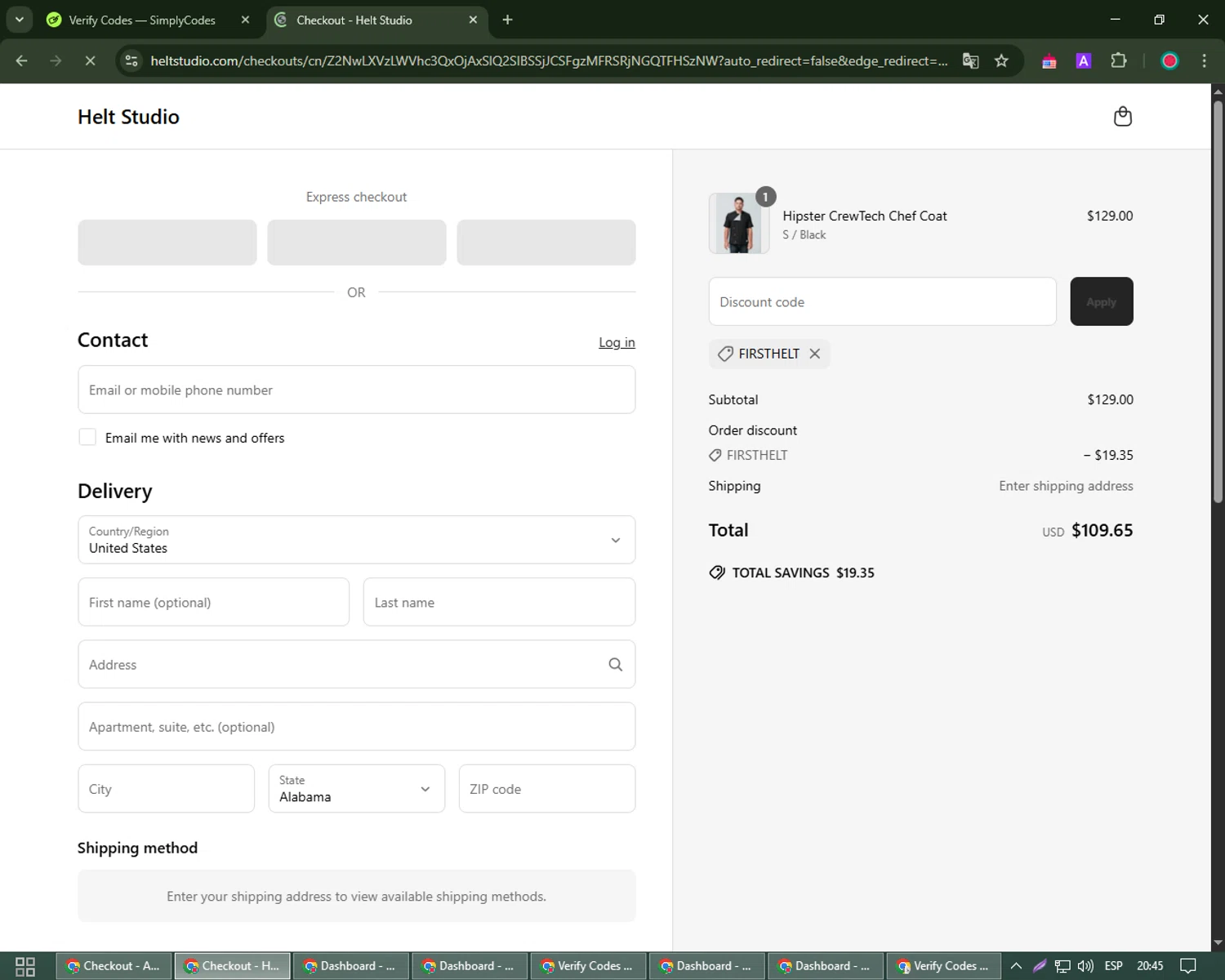This screenshot has height=980, width=1225.
Task: Open the State dropdown showing Alabama
Action: tap(357, 789)
